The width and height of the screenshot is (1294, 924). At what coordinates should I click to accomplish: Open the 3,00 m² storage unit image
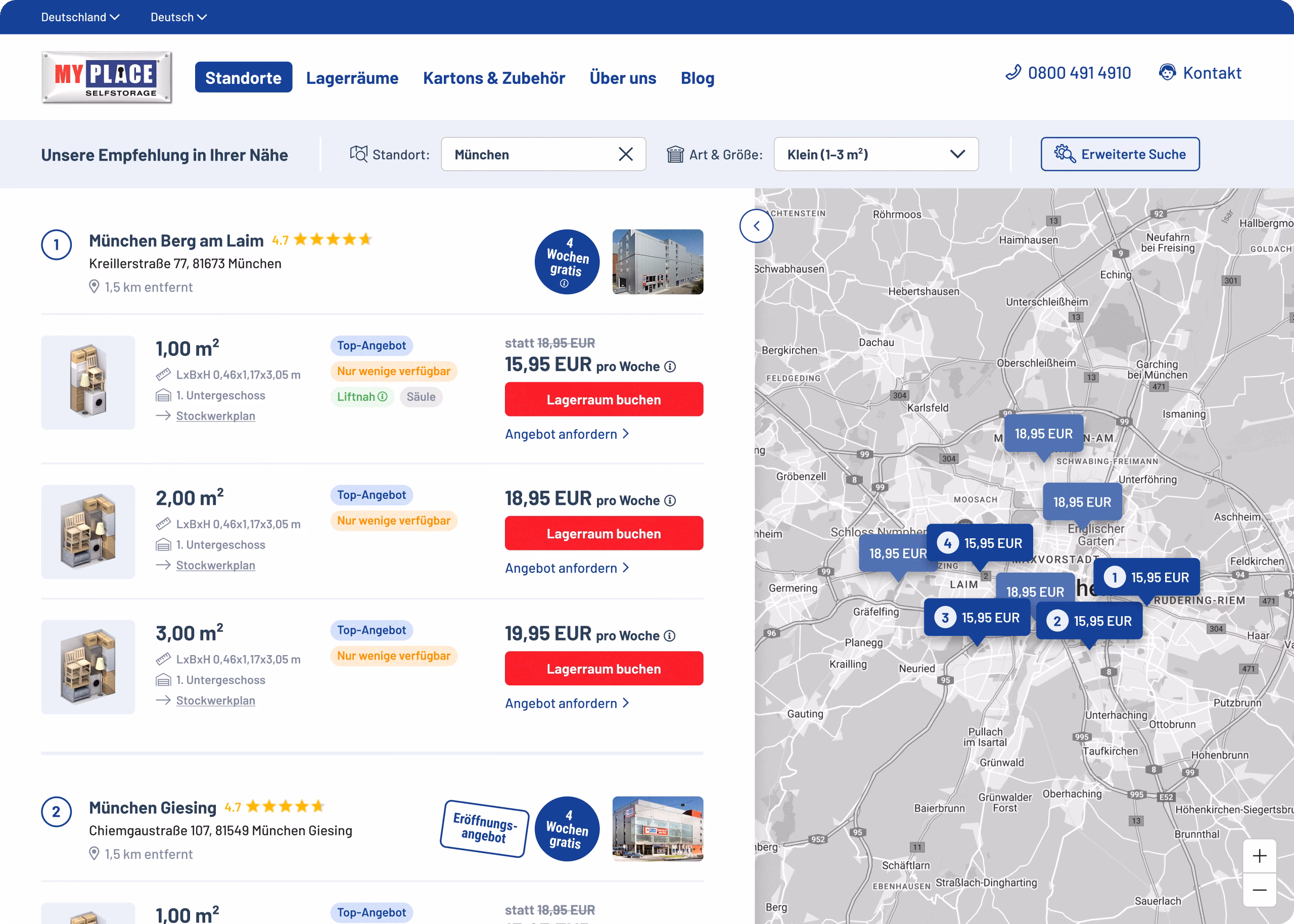[x=88, y=667]
